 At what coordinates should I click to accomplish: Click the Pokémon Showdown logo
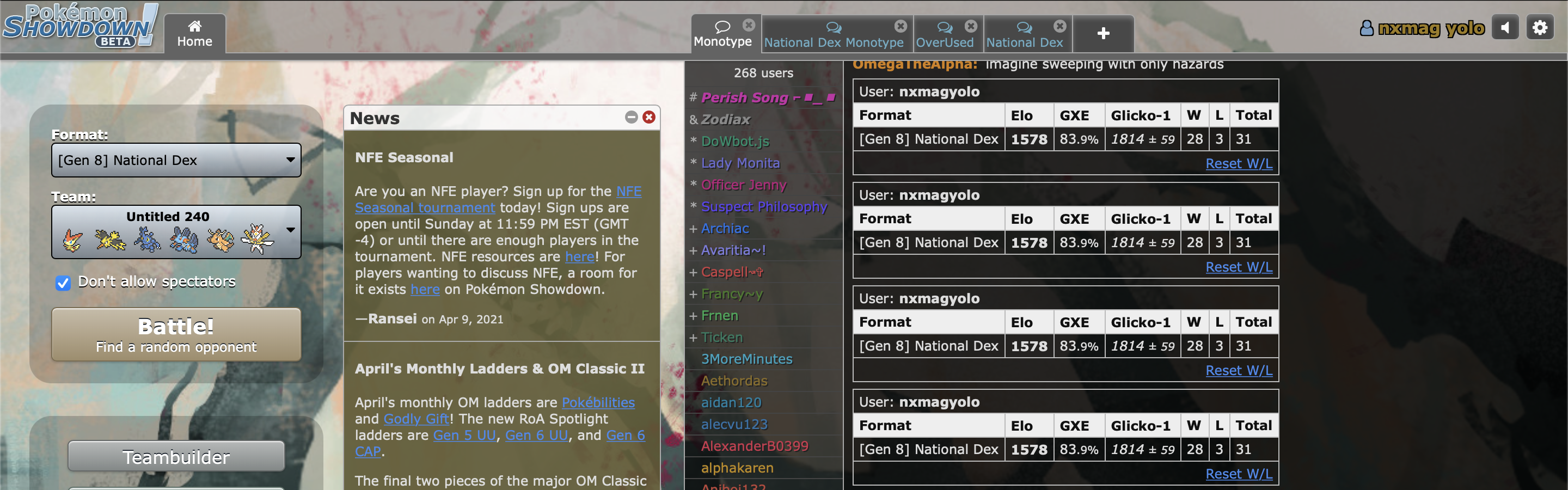coord(79,26)
